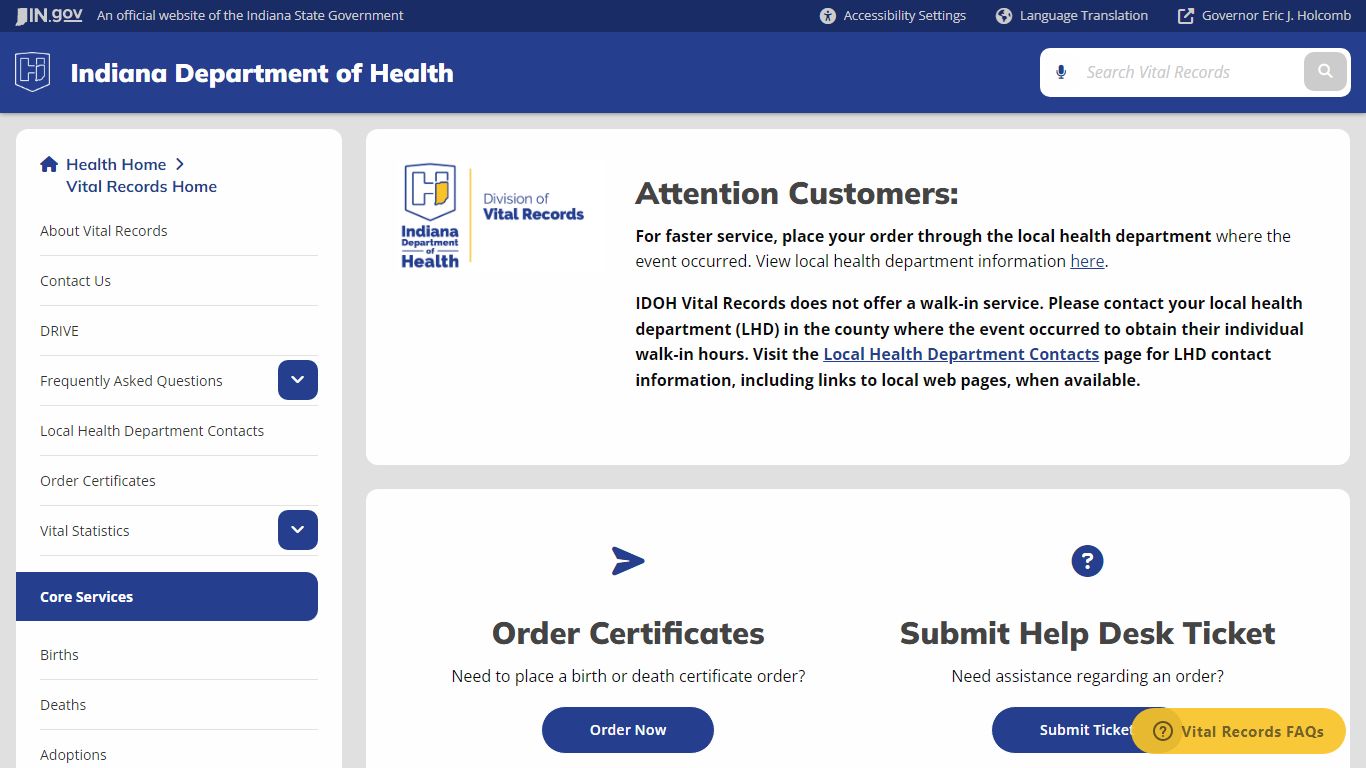Open Governor Eric J. Holcomb link
This screenshot has width=1366, height=768.
click(x=1264, y=16)
